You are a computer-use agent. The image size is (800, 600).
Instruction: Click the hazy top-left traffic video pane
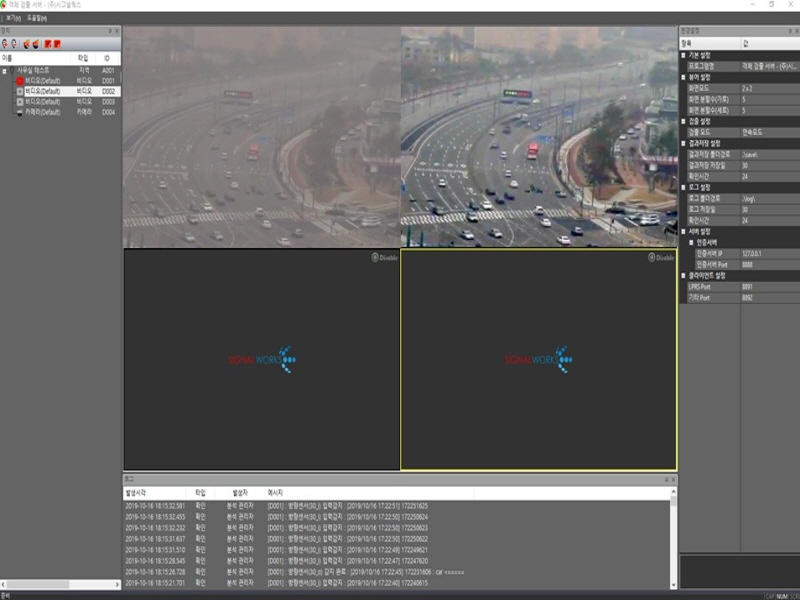click(261, 137)
